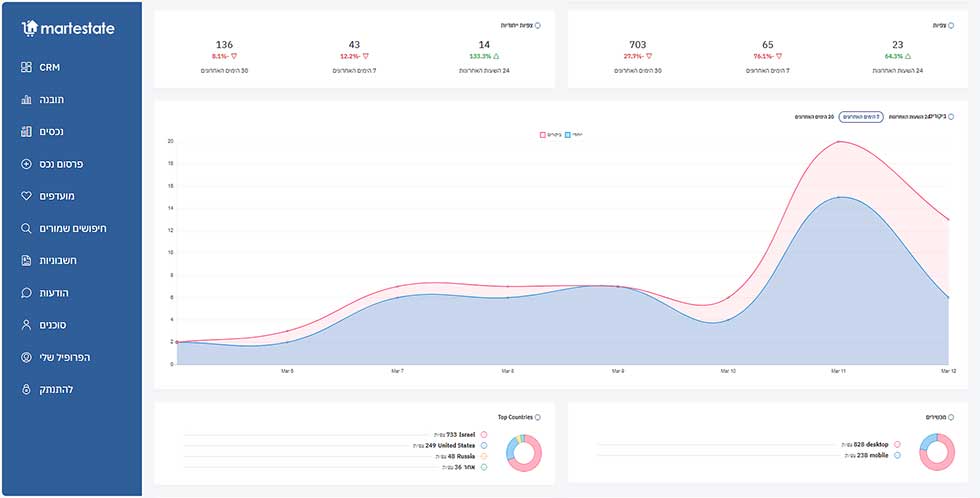Screen dimensions: 980x498
Task: Toggle the blue unique legend box
Action: point(568,134)
